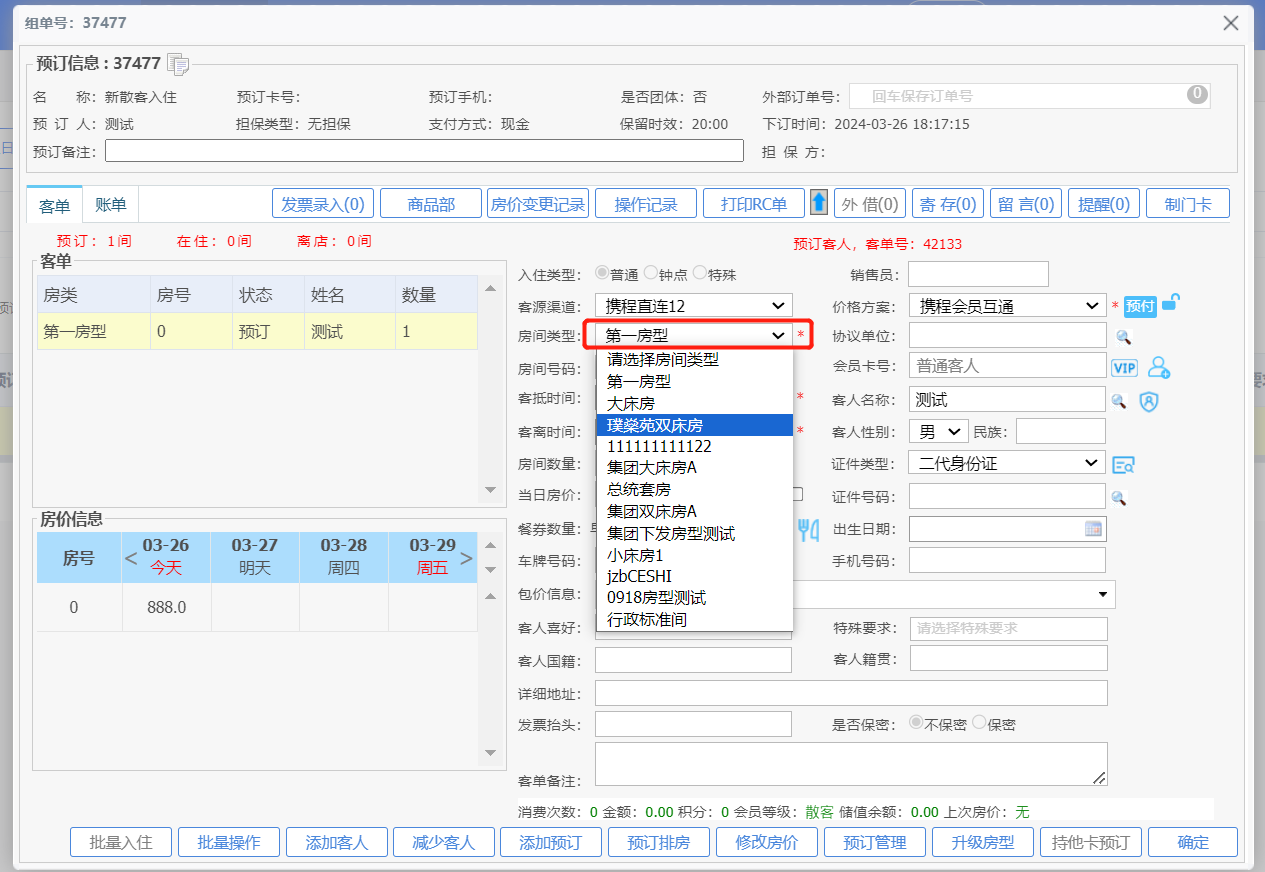Click the 修改房价 button
Screen dimensions: 1265x872
(x=767, y=842)
